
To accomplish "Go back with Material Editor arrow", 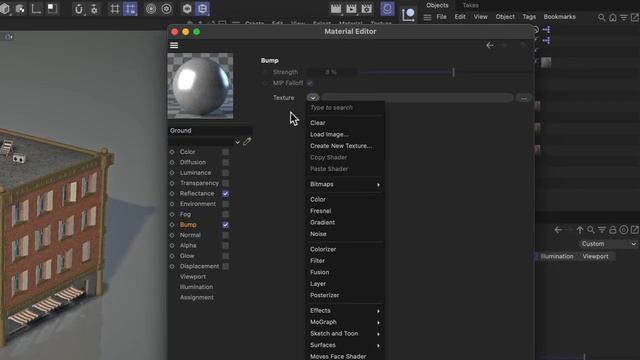I will click(x=490, y=45).
